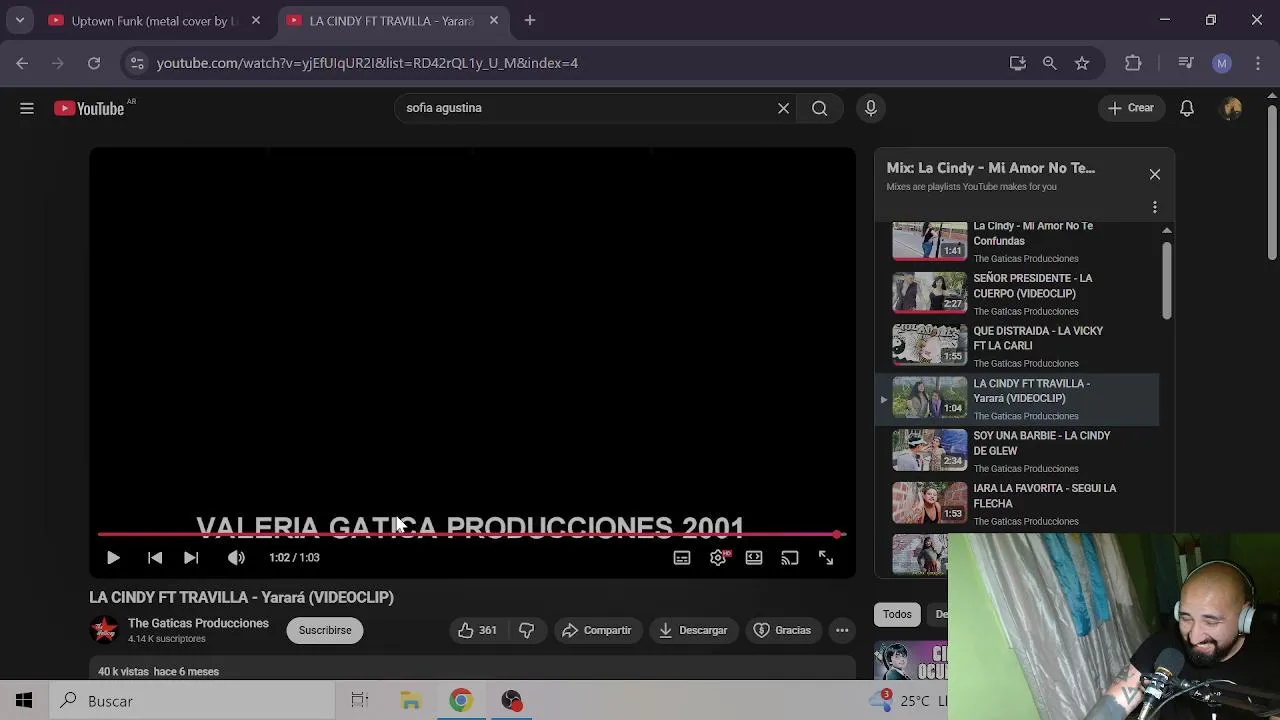Play QUE DISTRAIDA - LA VICKY video
Image resolution: width=1280 pixels, height=720 pixels.
click(x=1017, y=346)
